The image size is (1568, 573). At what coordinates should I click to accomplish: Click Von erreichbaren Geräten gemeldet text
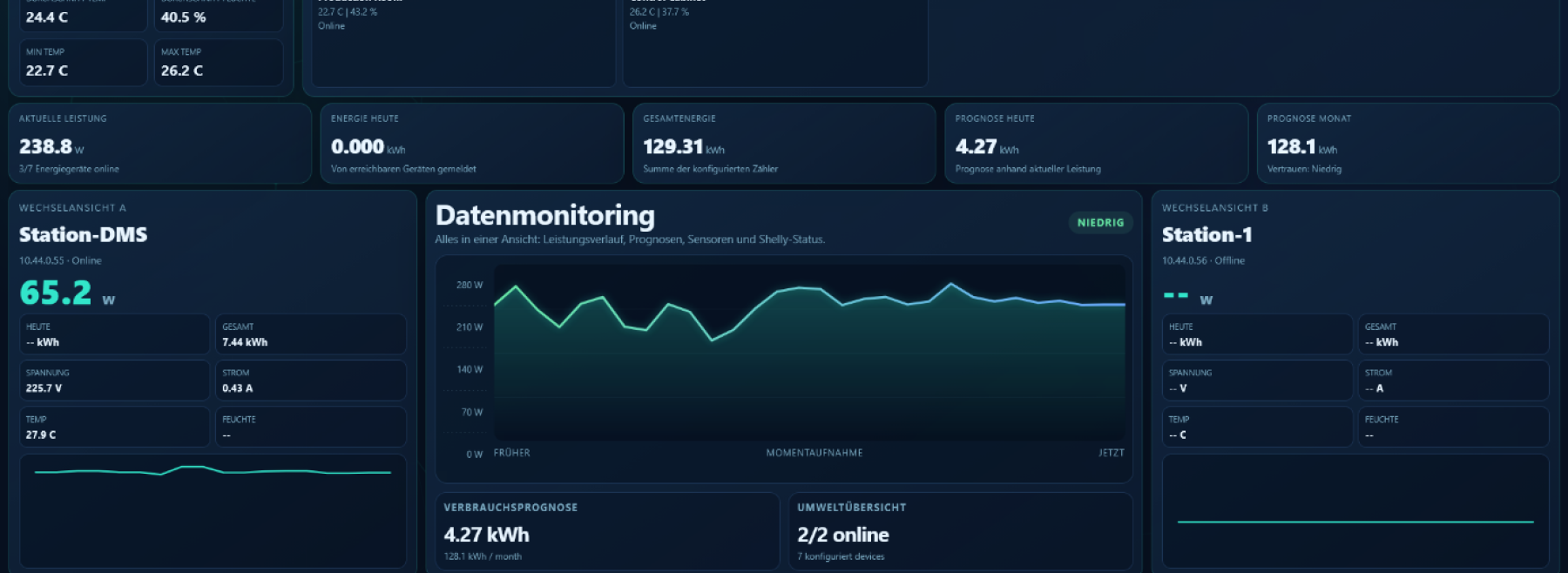(x=403, y=169)
